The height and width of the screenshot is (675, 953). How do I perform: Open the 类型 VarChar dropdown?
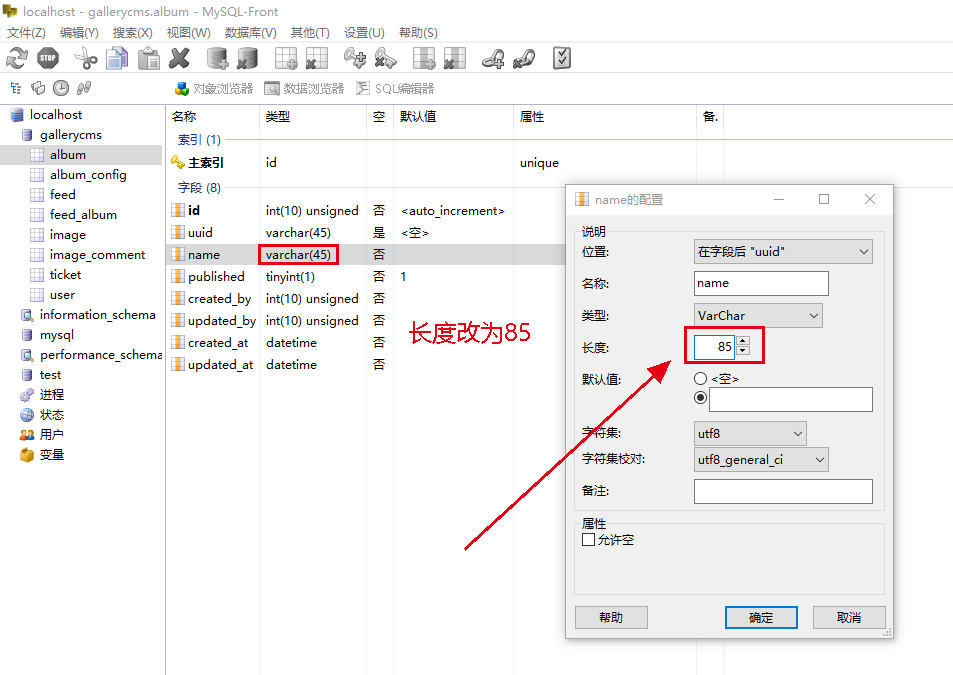click(x=757, y=316)
